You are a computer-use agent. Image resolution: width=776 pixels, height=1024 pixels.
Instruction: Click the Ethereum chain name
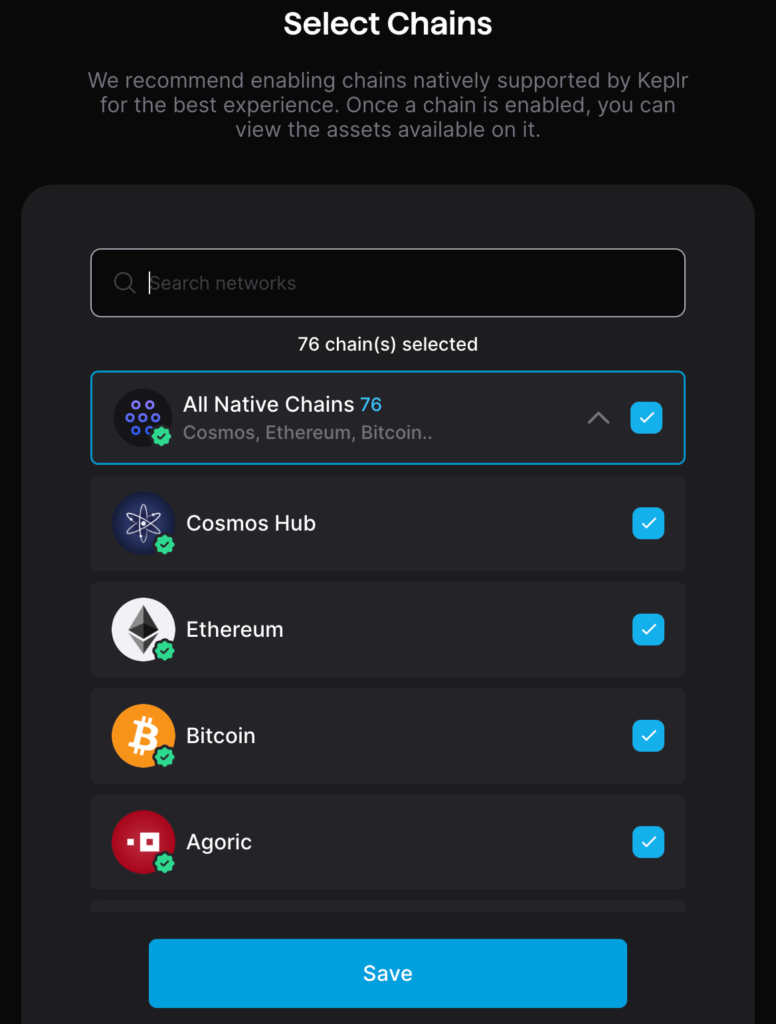235,630
